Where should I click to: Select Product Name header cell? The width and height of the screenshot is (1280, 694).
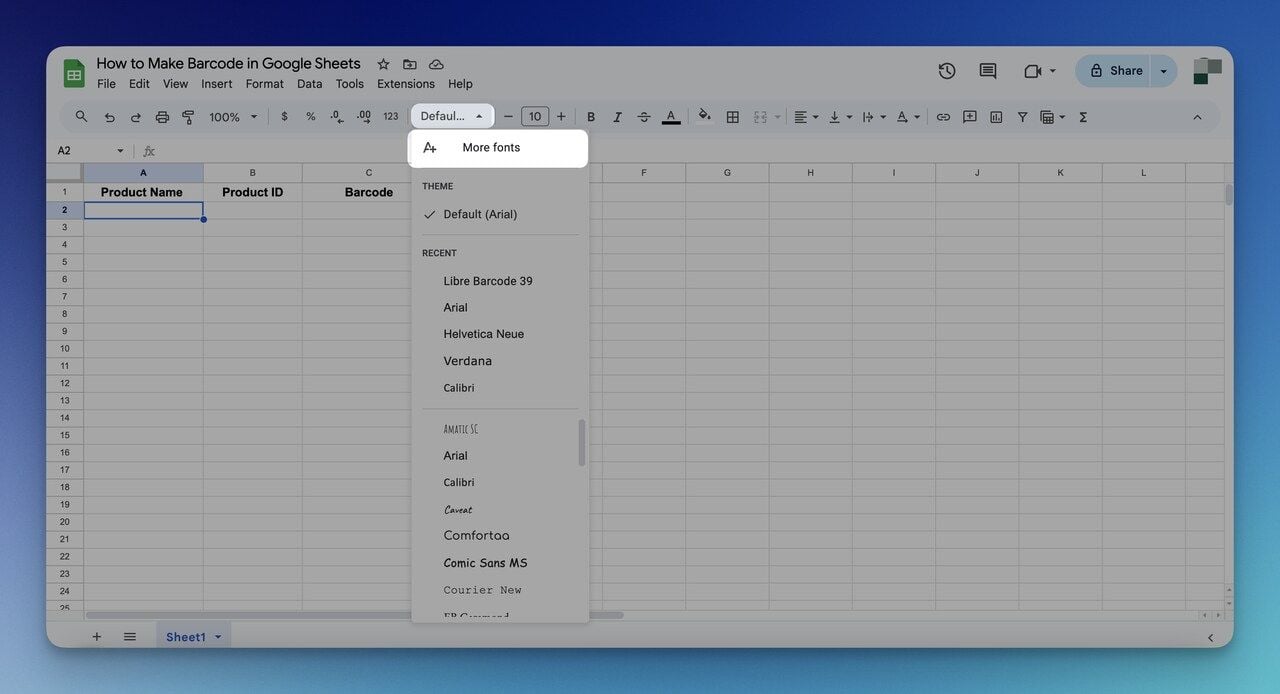[143, 192]
